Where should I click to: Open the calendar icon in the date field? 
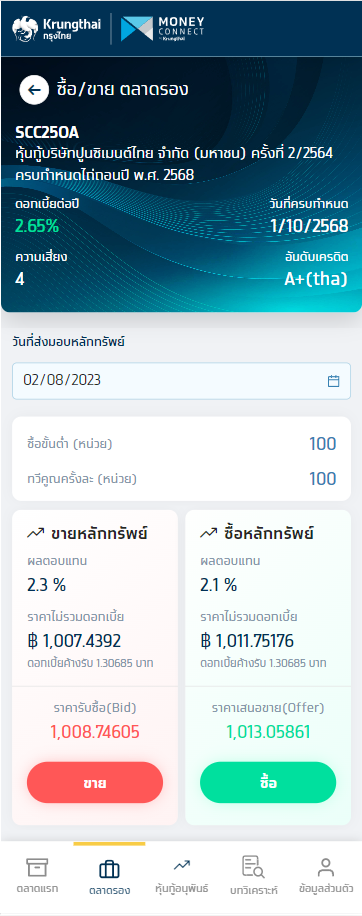point(333,381)
